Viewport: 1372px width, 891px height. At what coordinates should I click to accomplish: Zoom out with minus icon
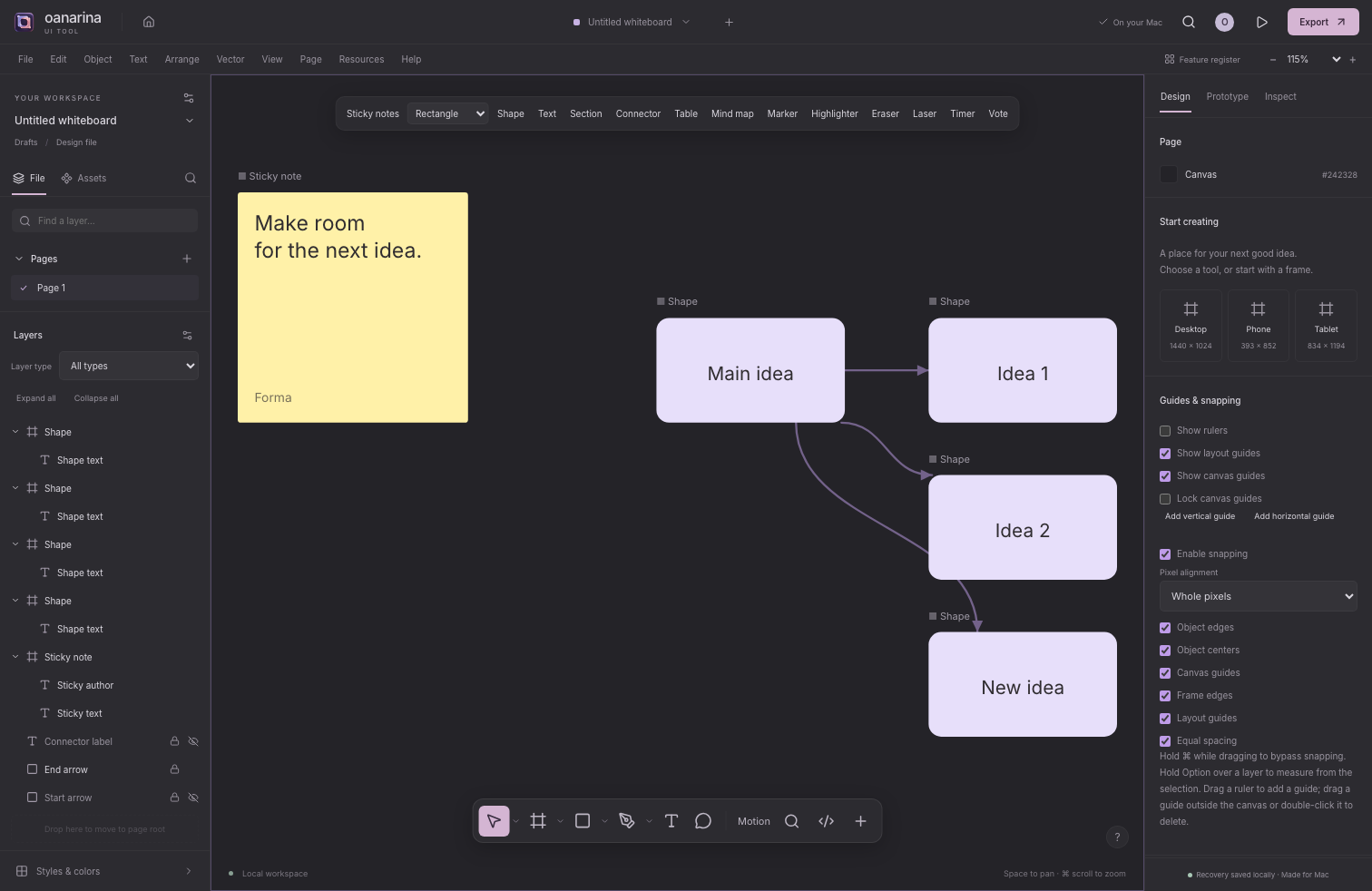click(1273, 59)
